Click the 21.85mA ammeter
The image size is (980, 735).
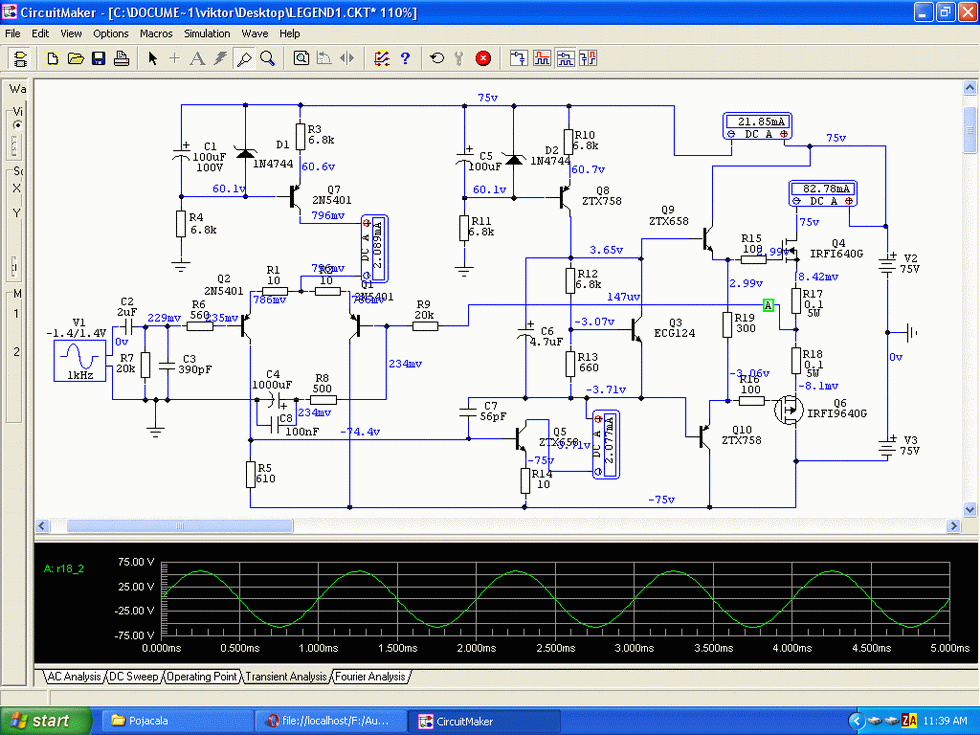(x=758, y=127)
